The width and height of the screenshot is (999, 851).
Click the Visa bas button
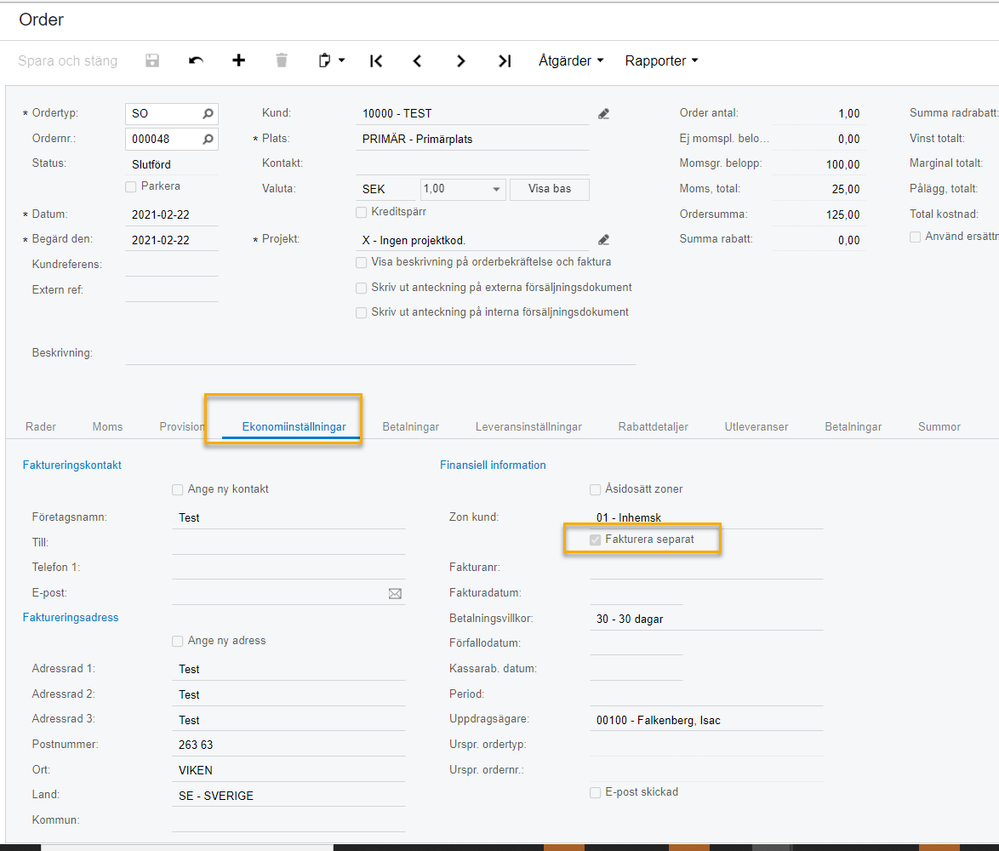coord(549,189)
